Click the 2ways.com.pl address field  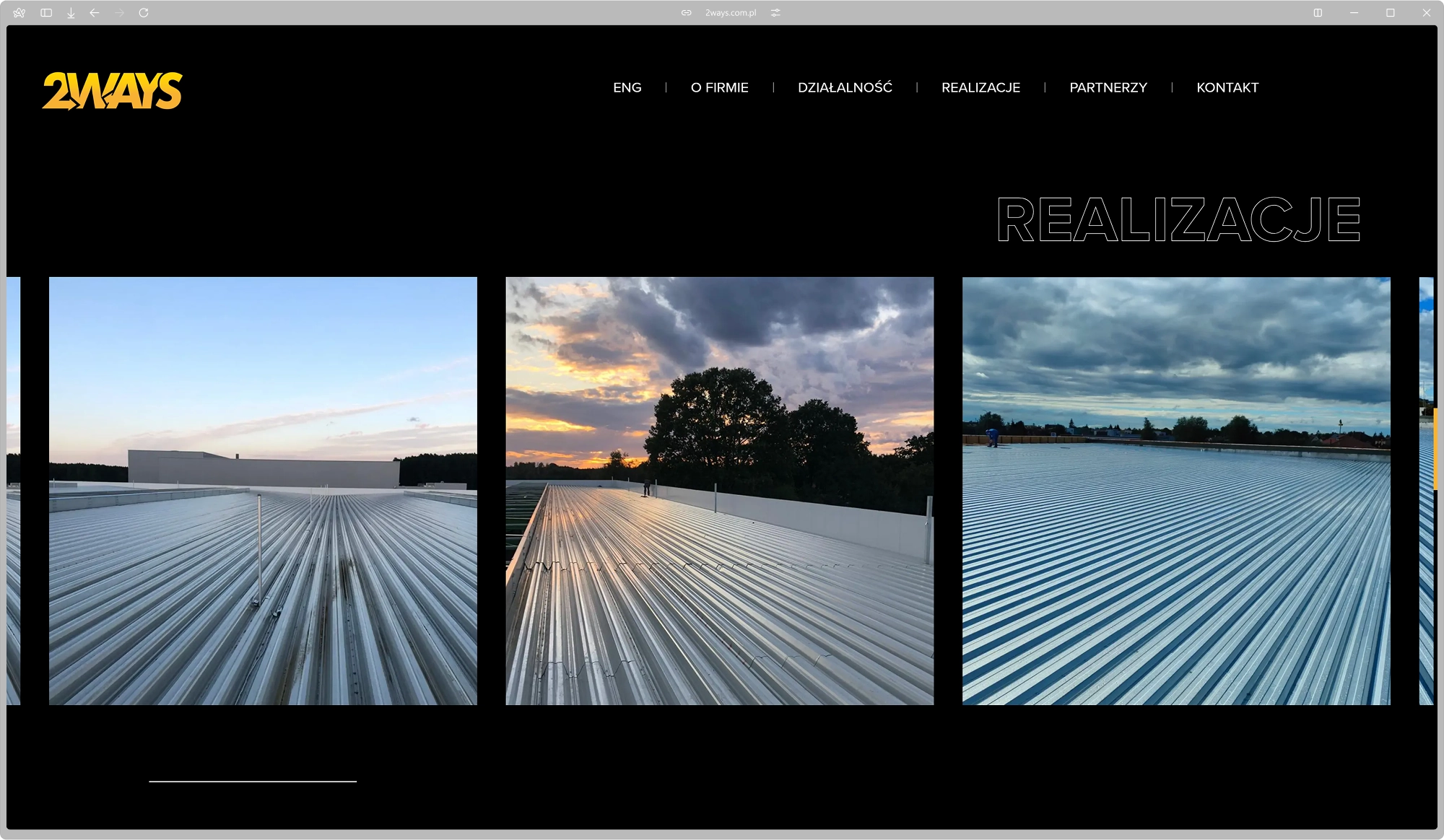click(731, 13)
